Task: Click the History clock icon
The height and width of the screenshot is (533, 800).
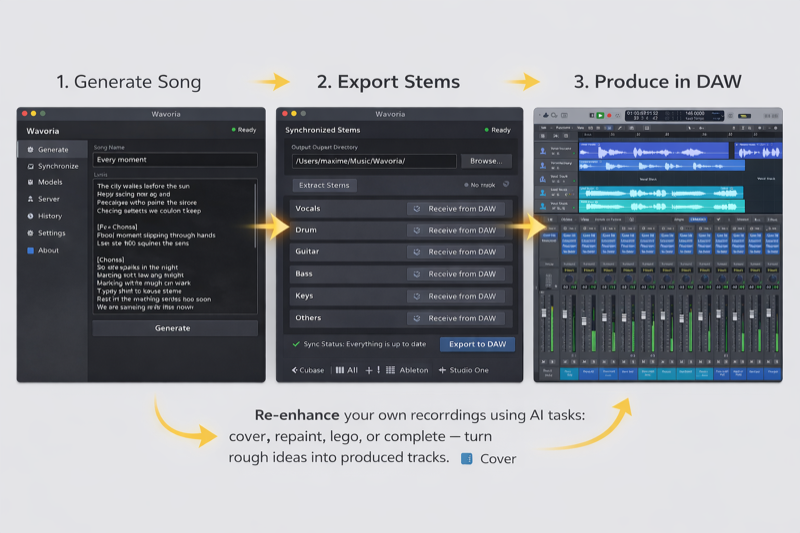Action: (30, 216)
